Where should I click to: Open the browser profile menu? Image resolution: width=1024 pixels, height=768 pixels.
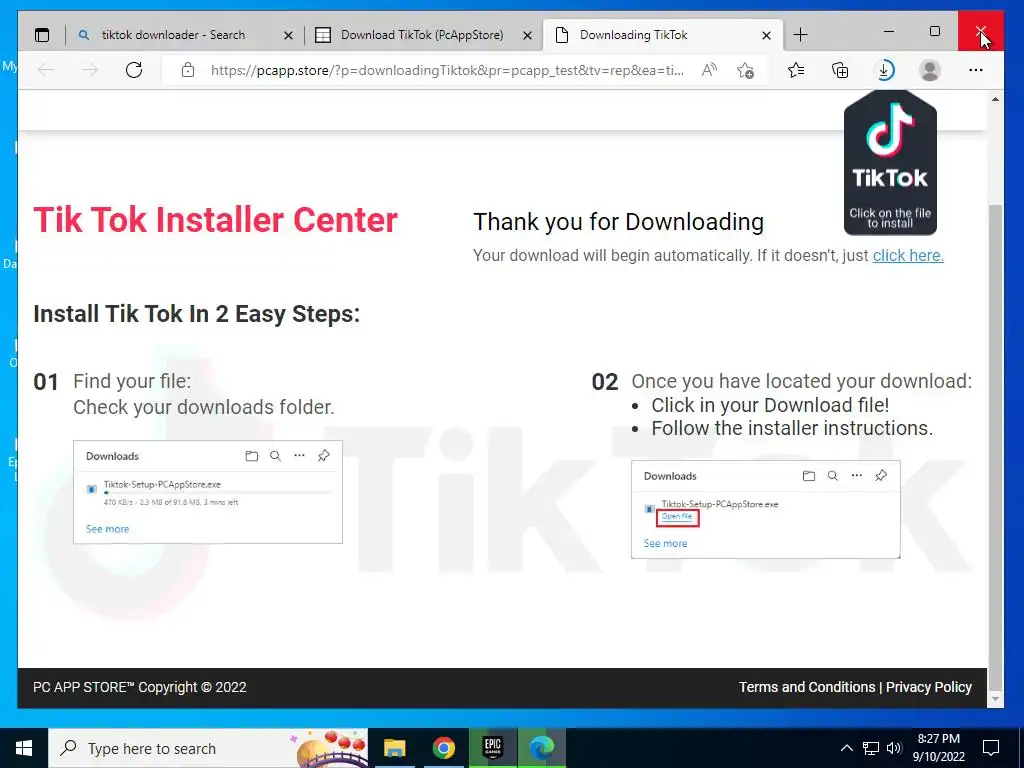(929, 70)
